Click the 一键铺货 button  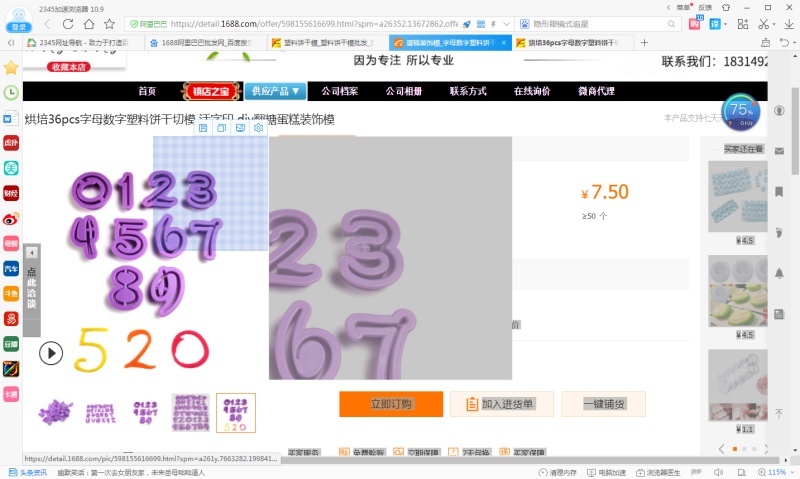click(603, 404)
